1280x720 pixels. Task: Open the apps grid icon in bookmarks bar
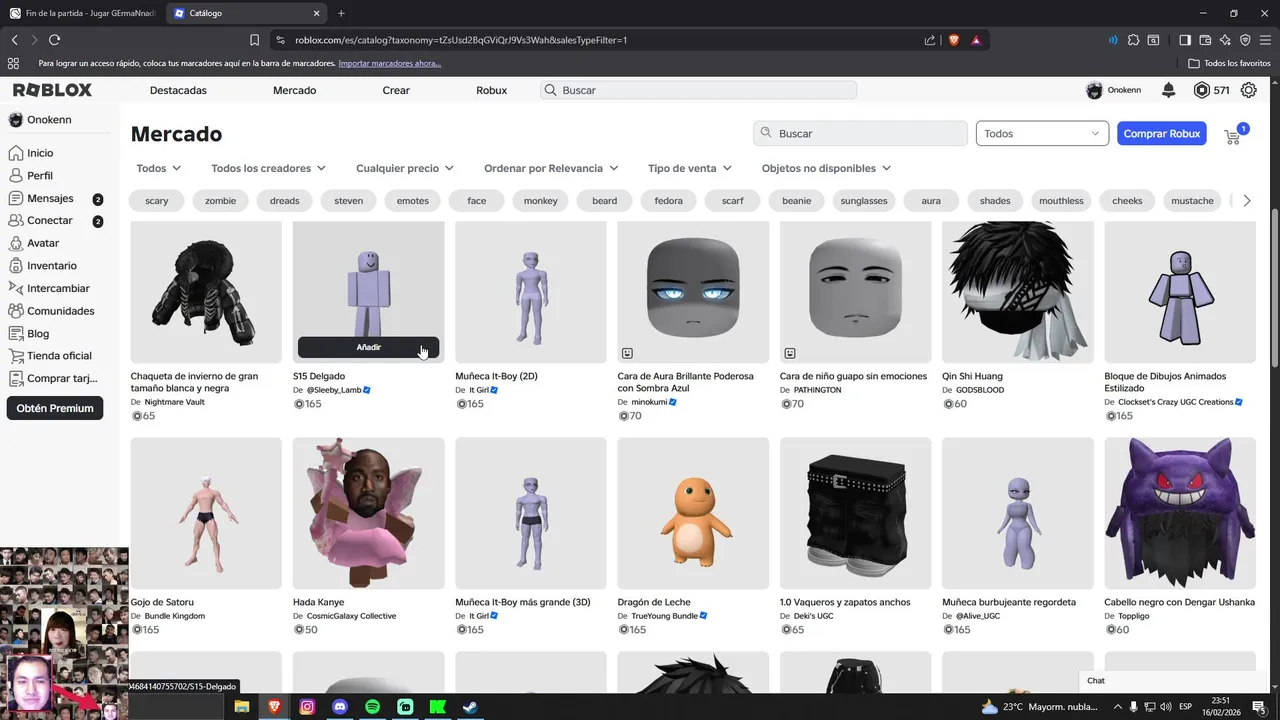point(13,63)
